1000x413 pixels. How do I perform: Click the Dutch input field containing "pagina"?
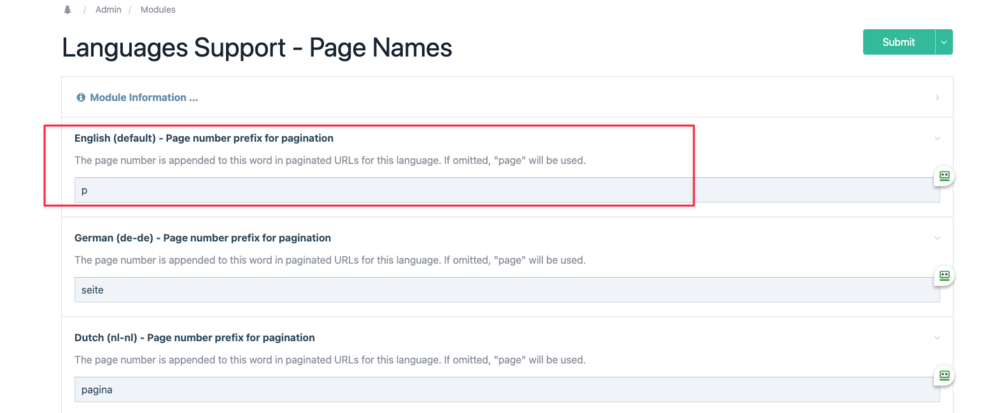pyautogui.click(x=500, y=390)
